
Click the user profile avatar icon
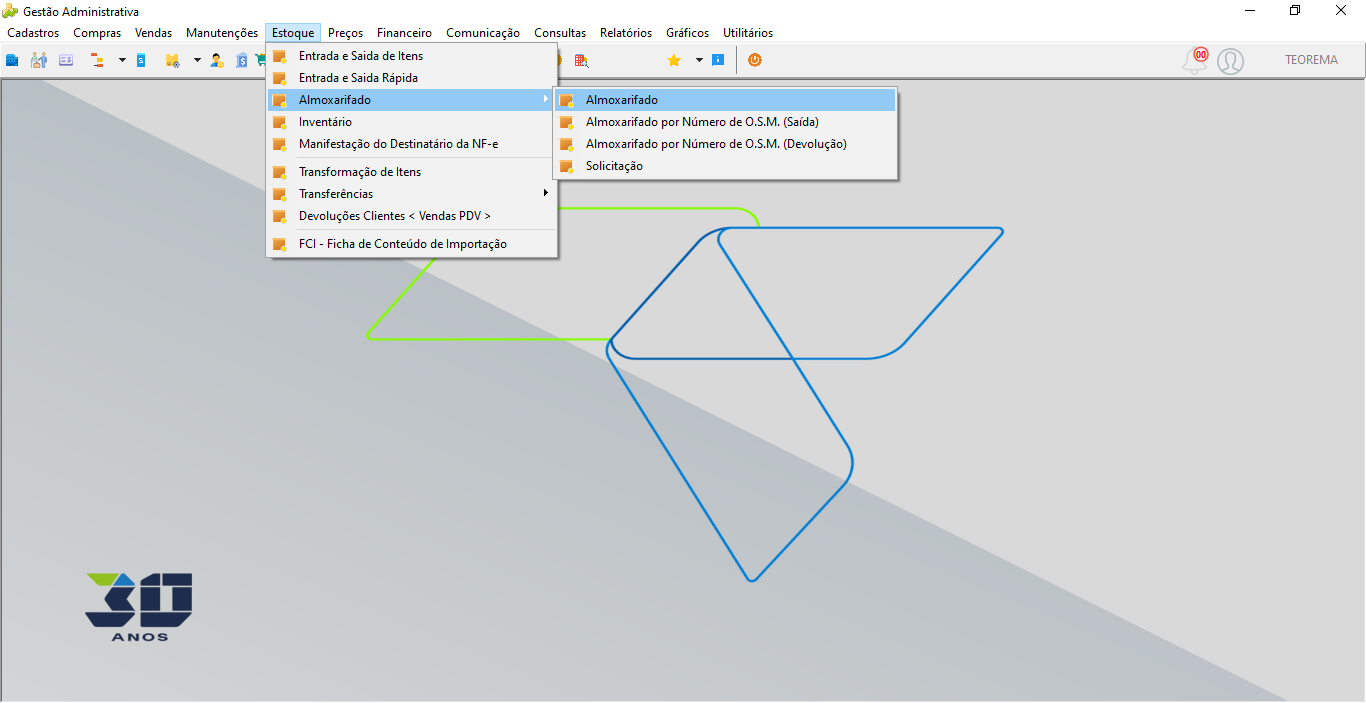pyautogui.click(x=1231, y=61)
